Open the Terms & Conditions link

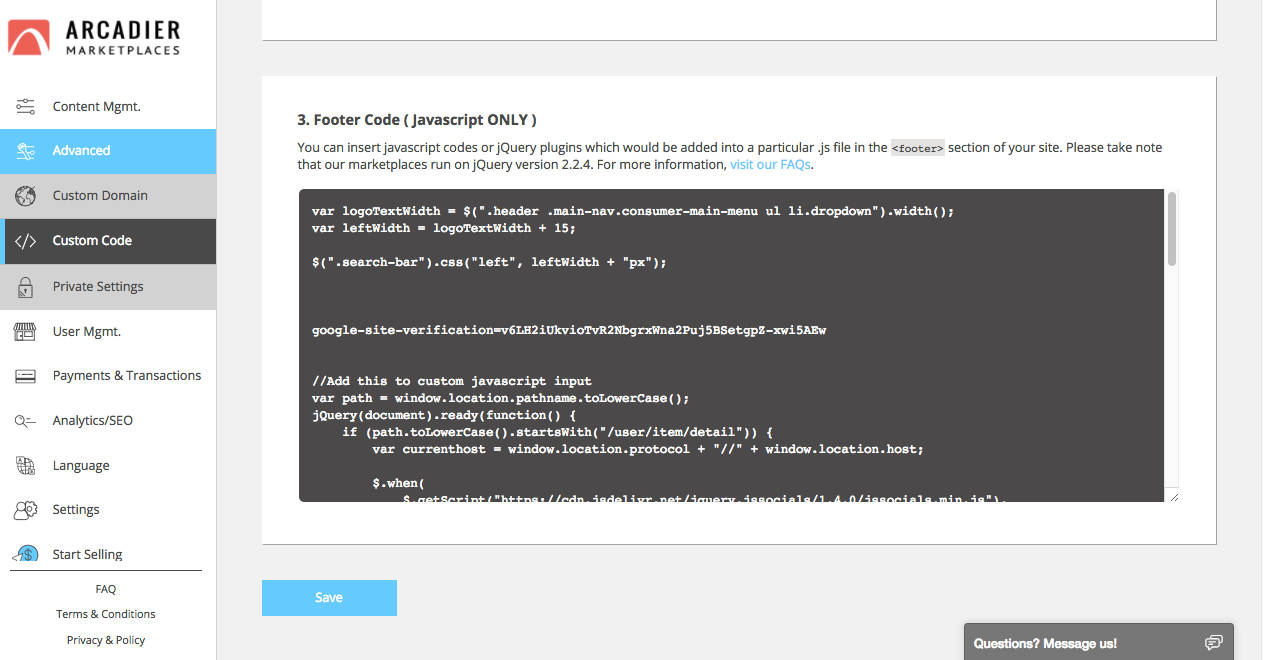106,614
